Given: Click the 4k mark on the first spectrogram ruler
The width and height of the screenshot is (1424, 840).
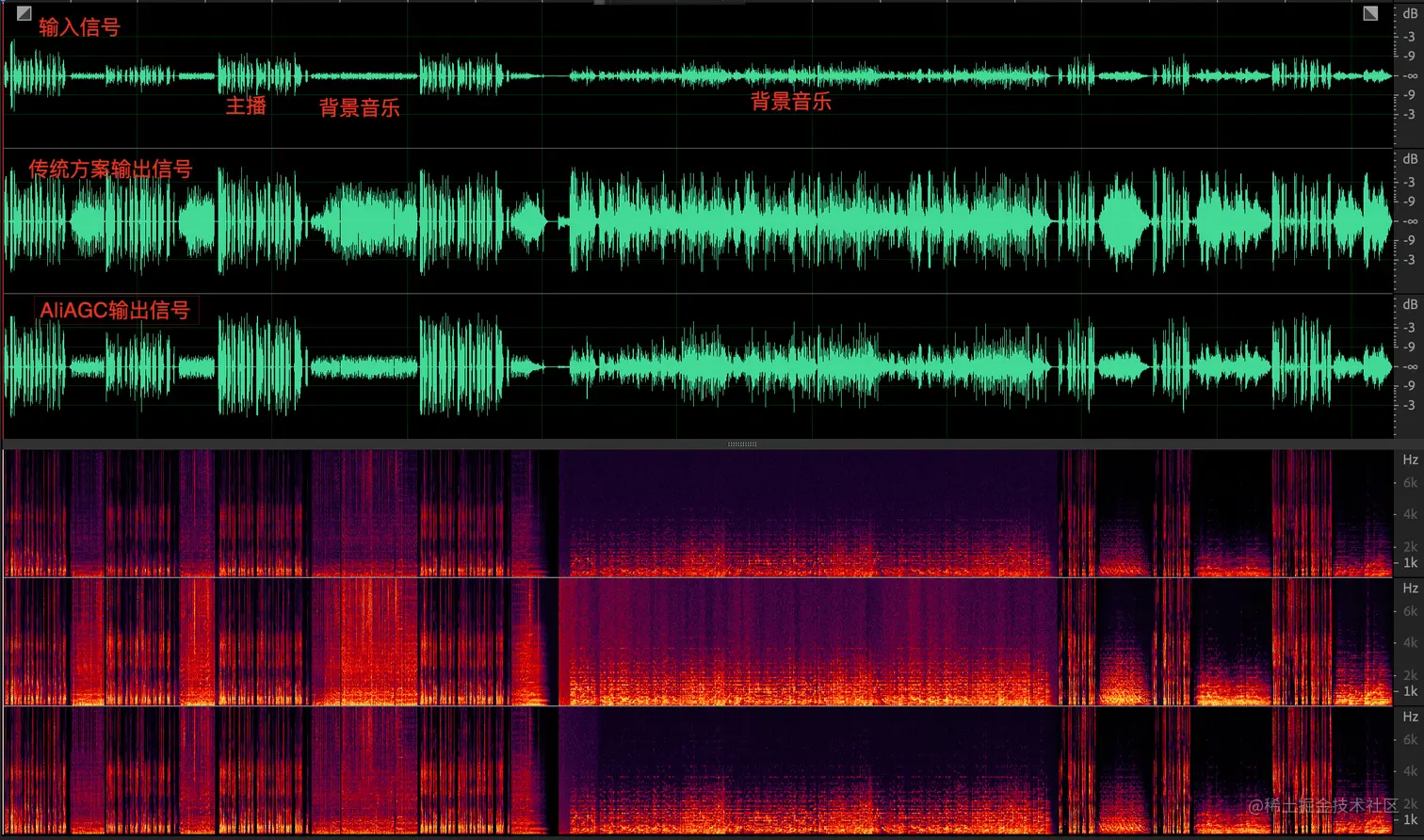Looking at the screenshot, I should pyautogui.click(x=1410, y=514).
